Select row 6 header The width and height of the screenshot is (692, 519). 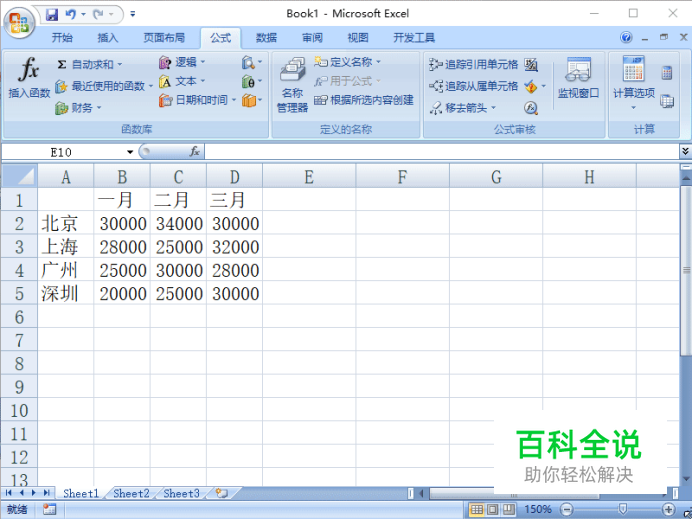19,316
